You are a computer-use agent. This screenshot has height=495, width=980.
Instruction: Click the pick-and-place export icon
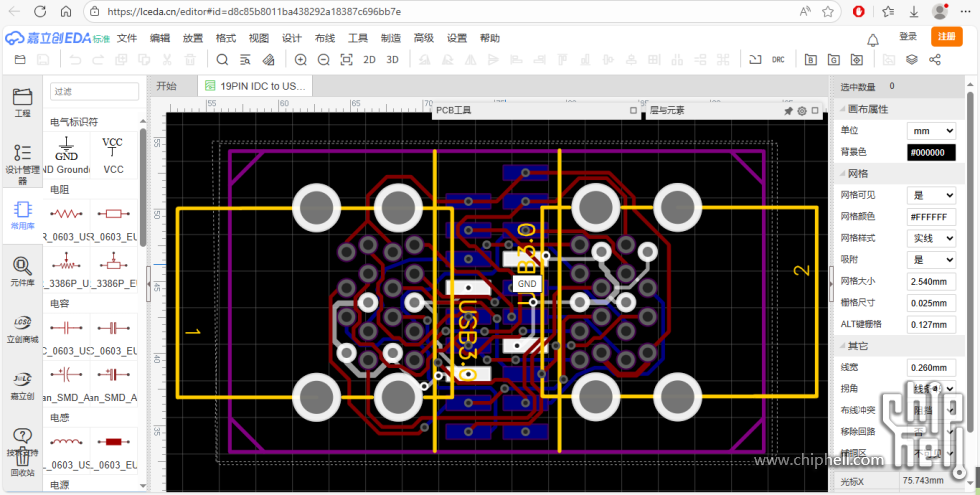coord(857,60)
